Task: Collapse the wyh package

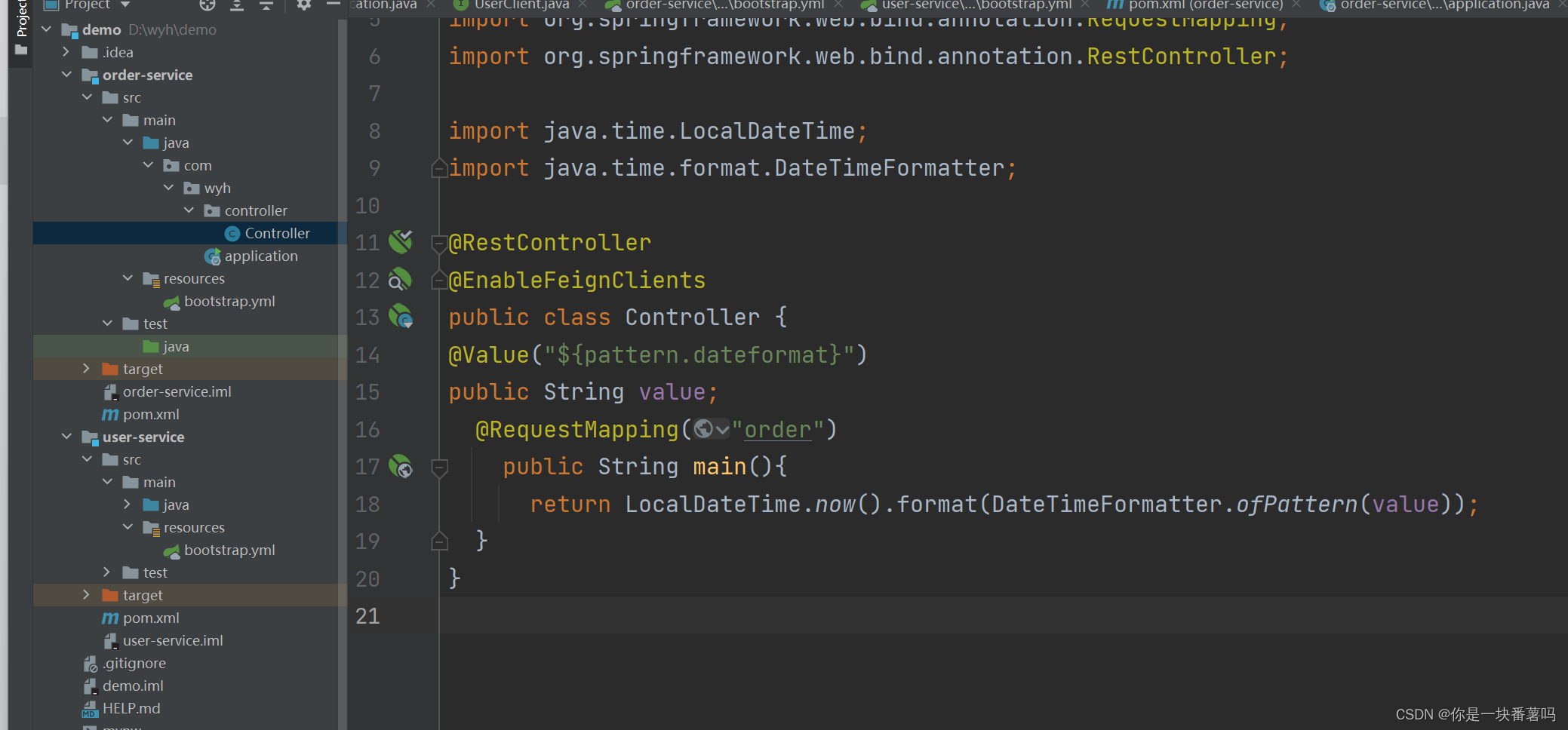Action: click(x=169, y=188)
